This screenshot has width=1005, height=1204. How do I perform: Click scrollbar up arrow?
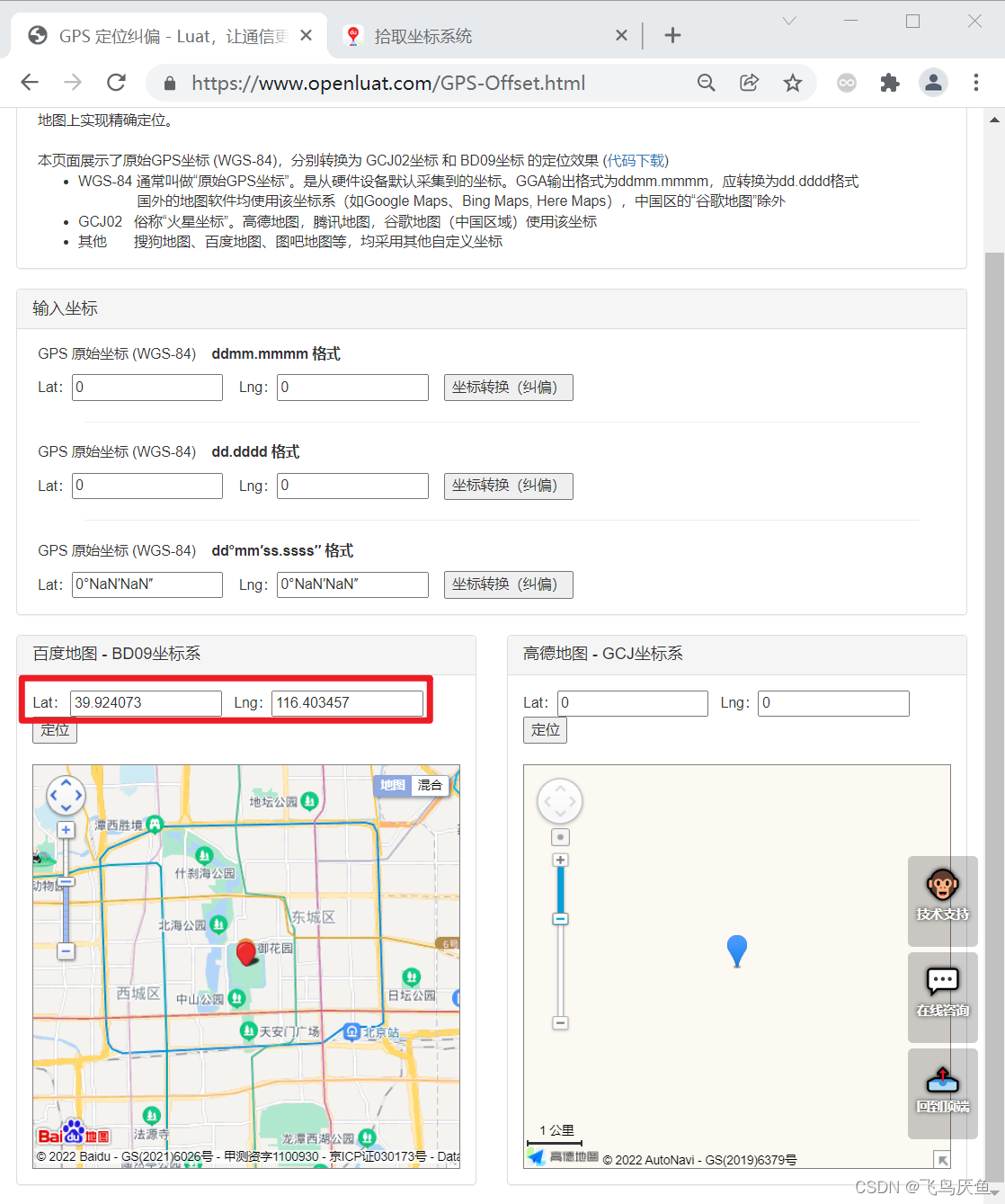click(x=995, y=120)
